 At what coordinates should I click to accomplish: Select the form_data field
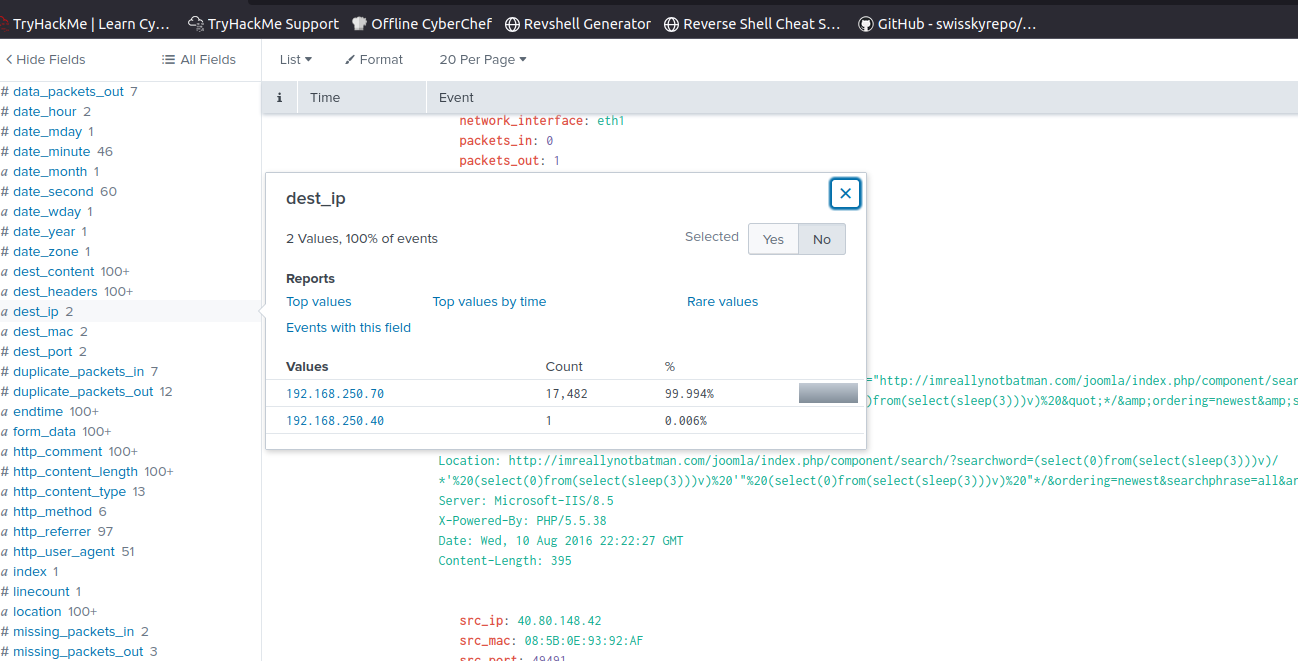click(x=44, y=432)
